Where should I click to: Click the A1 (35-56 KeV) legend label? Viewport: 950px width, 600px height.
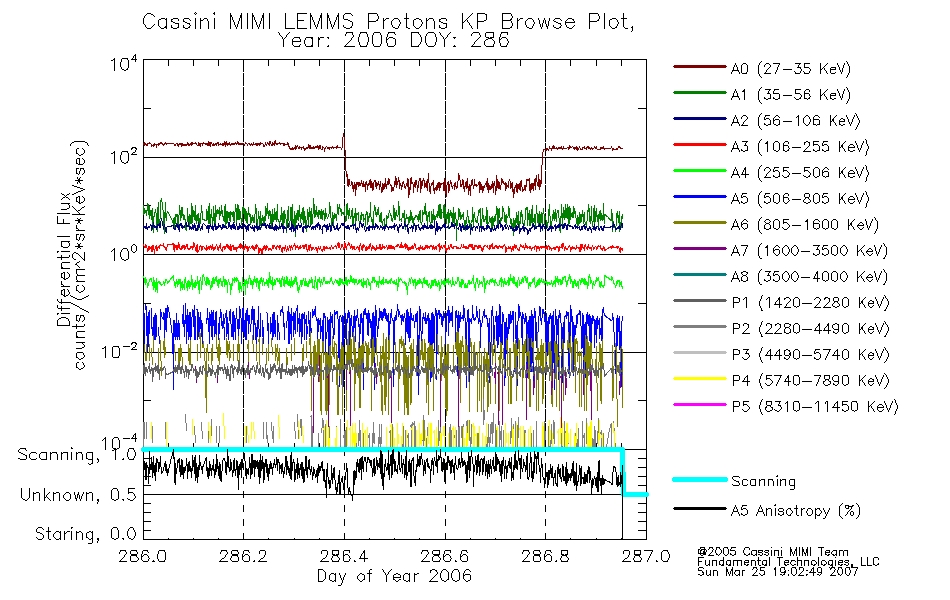(791, 95)
